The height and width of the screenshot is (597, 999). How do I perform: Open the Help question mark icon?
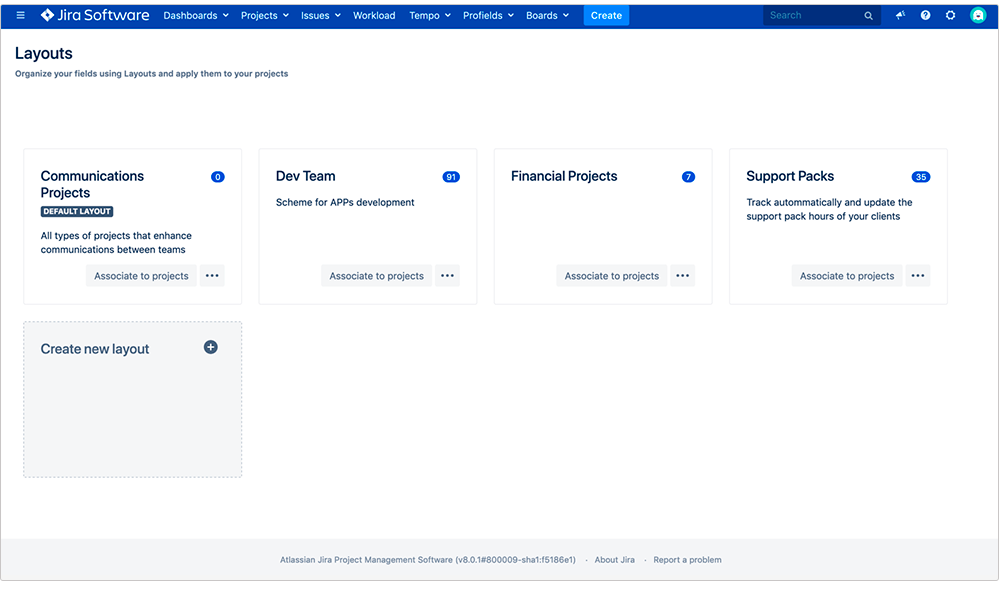(x=924, y=14)
